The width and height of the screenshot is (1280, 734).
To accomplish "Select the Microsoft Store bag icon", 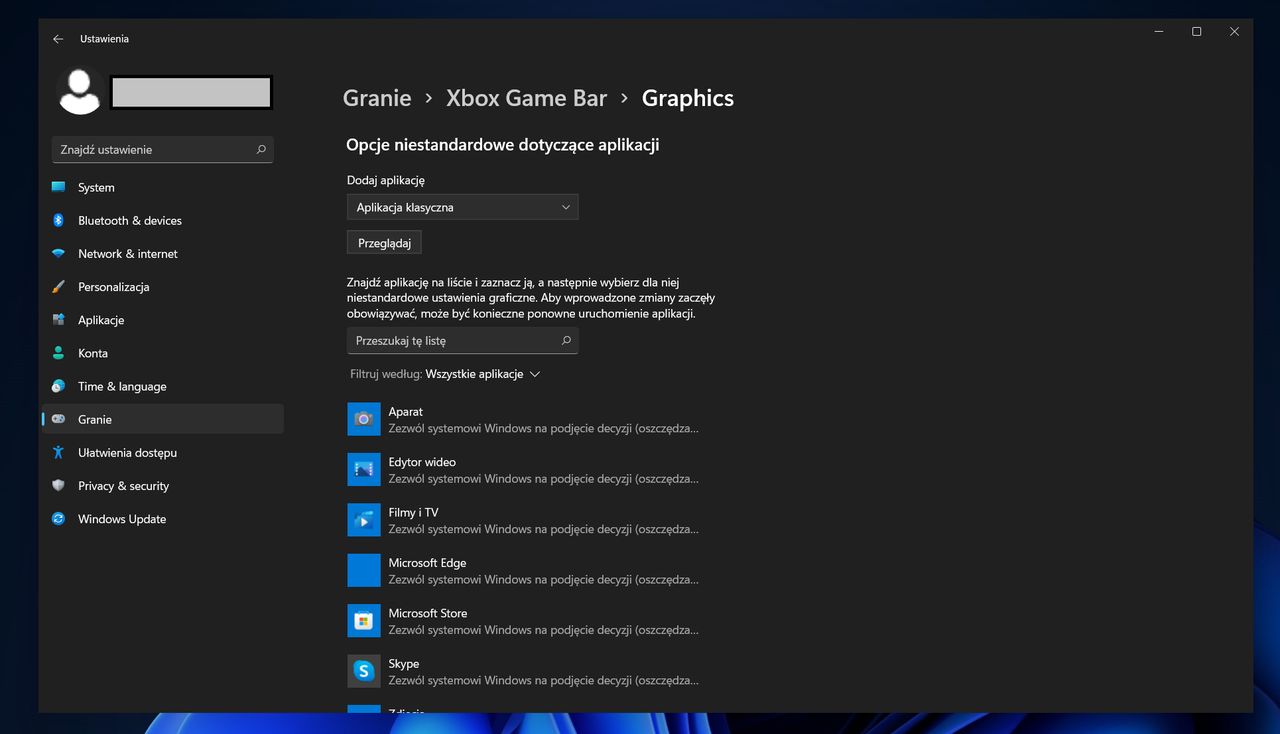I will [x=363, y=620].
